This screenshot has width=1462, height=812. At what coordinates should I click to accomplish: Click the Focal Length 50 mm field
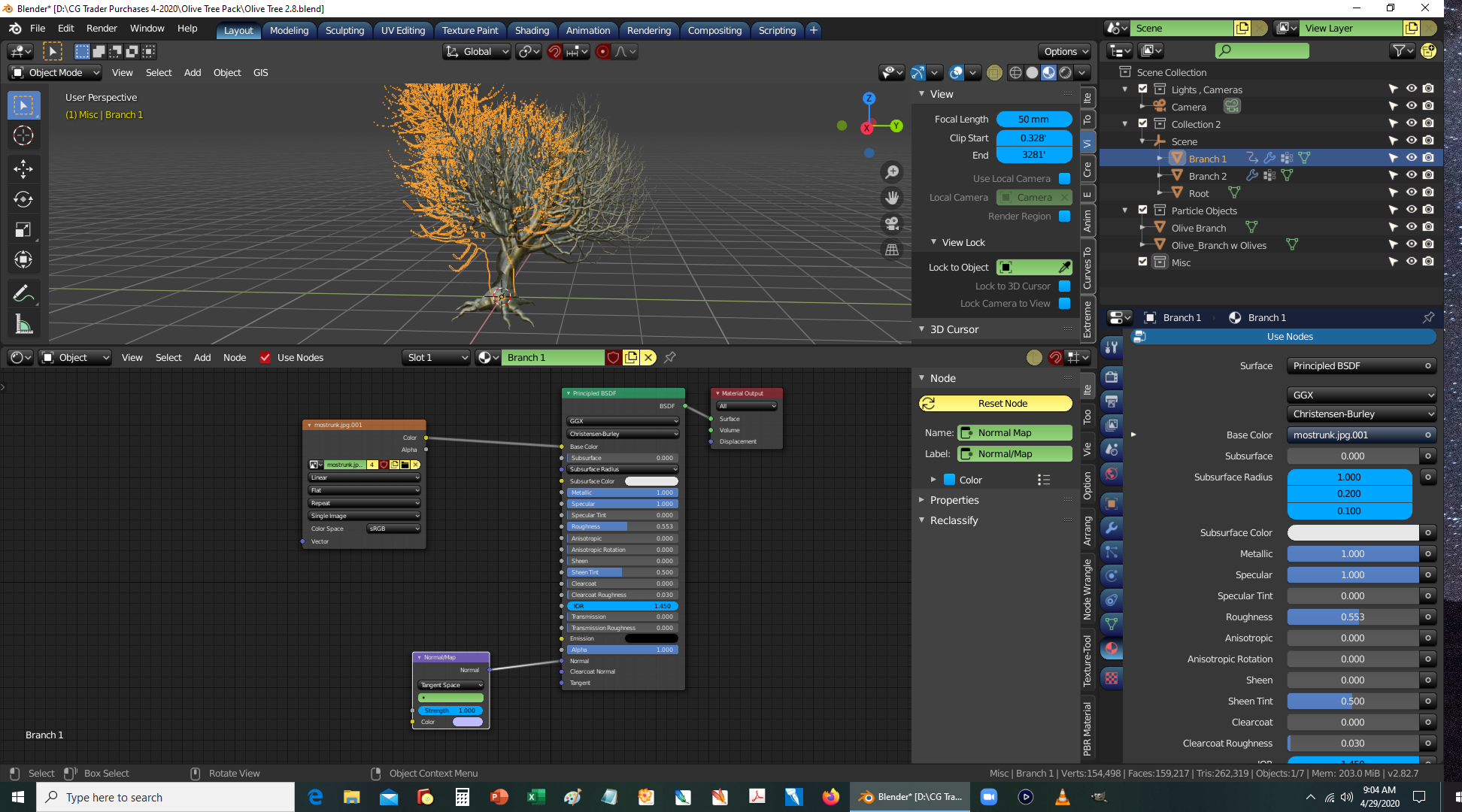[x=1033, y=119]
